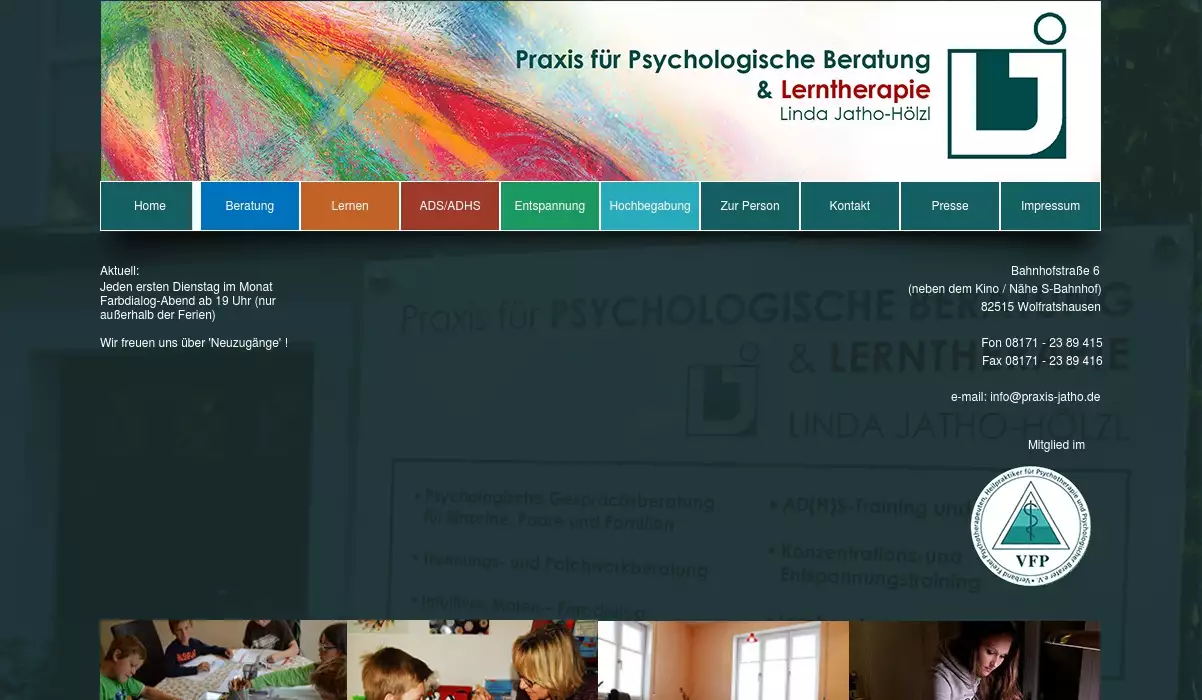Image resolution: width=1202 pixels, height=700 pixels.
Task: Open the photo of dark-haired woman
Action: click(974, 660)
